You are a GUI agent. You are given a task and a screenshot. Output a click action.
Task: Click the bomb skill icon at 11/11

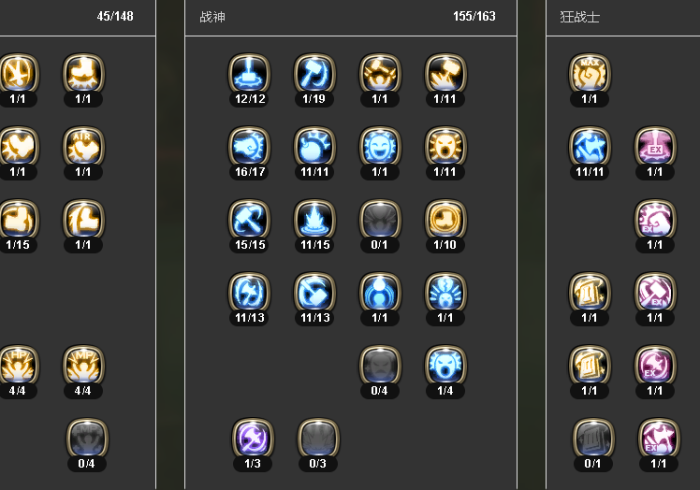click(x=315, y=146)
